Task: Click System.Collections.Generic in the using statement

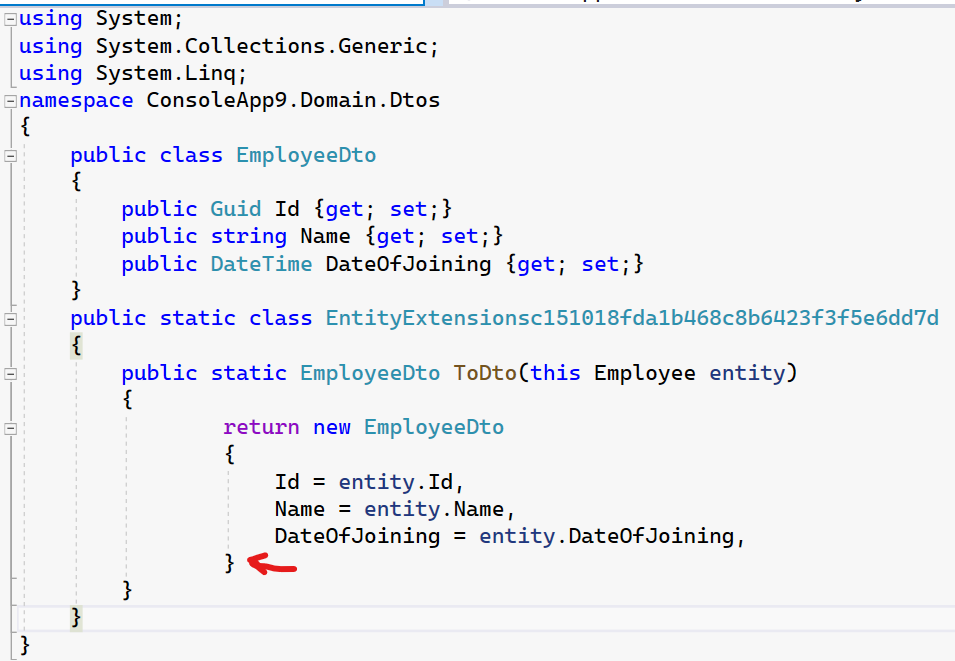Action: [266, 46]
